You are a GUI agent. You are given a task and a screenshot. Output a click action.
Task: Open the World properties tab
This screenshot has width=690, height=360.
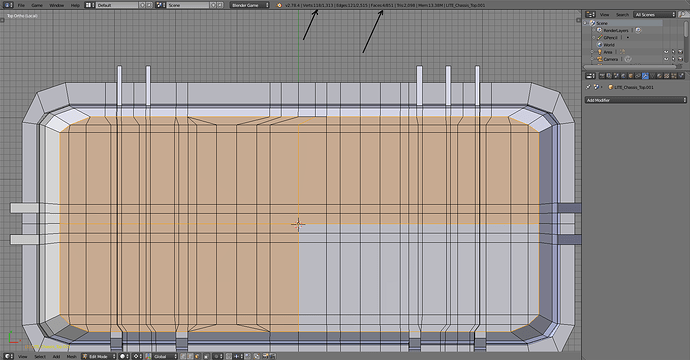point(624,76)
